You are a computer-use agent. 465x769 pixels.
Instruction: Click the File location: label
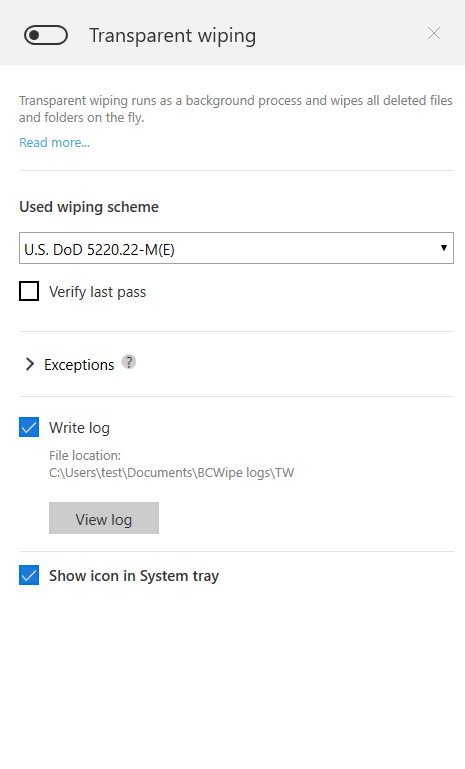coord(85,456)
